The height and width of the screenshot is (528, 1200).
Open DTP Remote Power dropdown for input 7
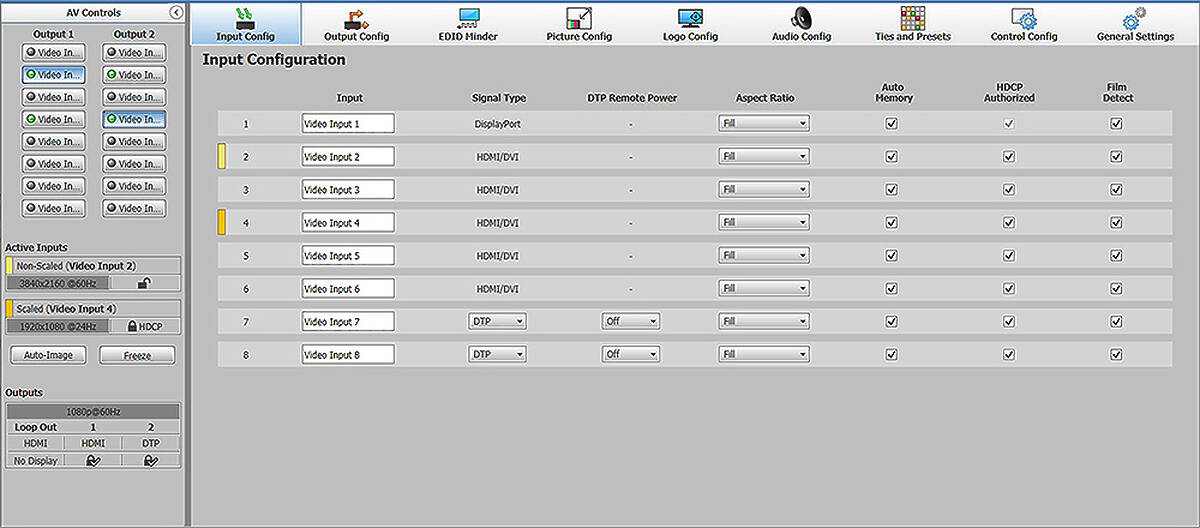(x=631, y=322)
